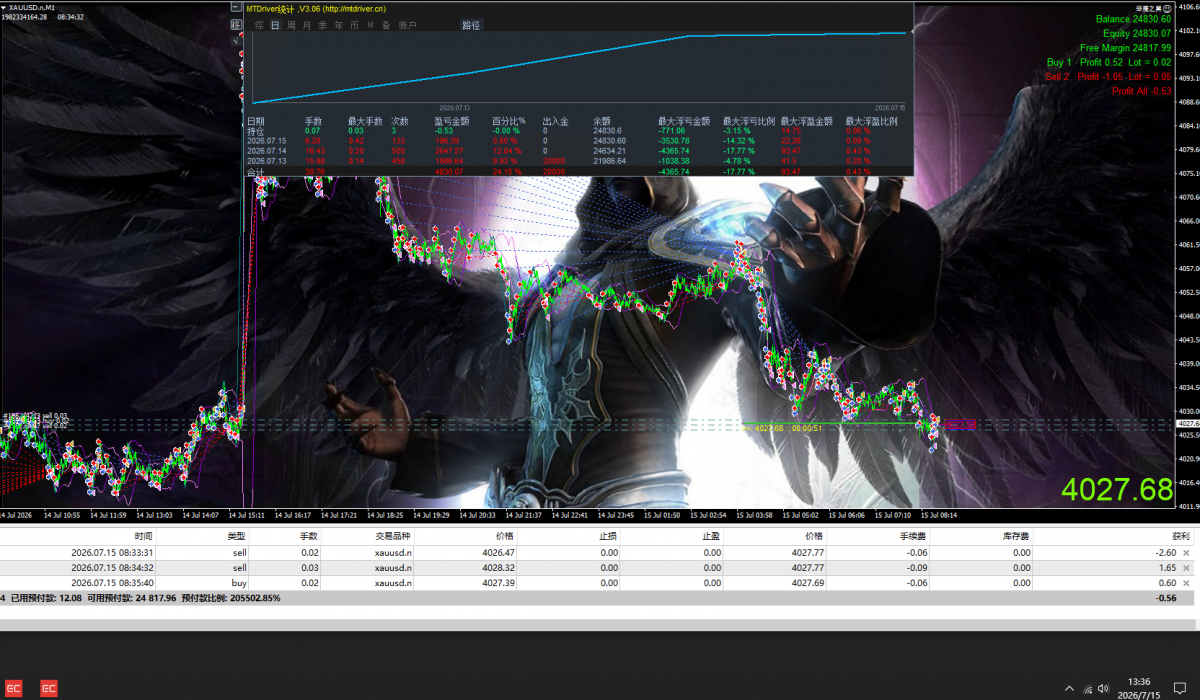Open the notification center icon
The height and width of the screenshot is (700, 1200).
[x=1179, y=688]
